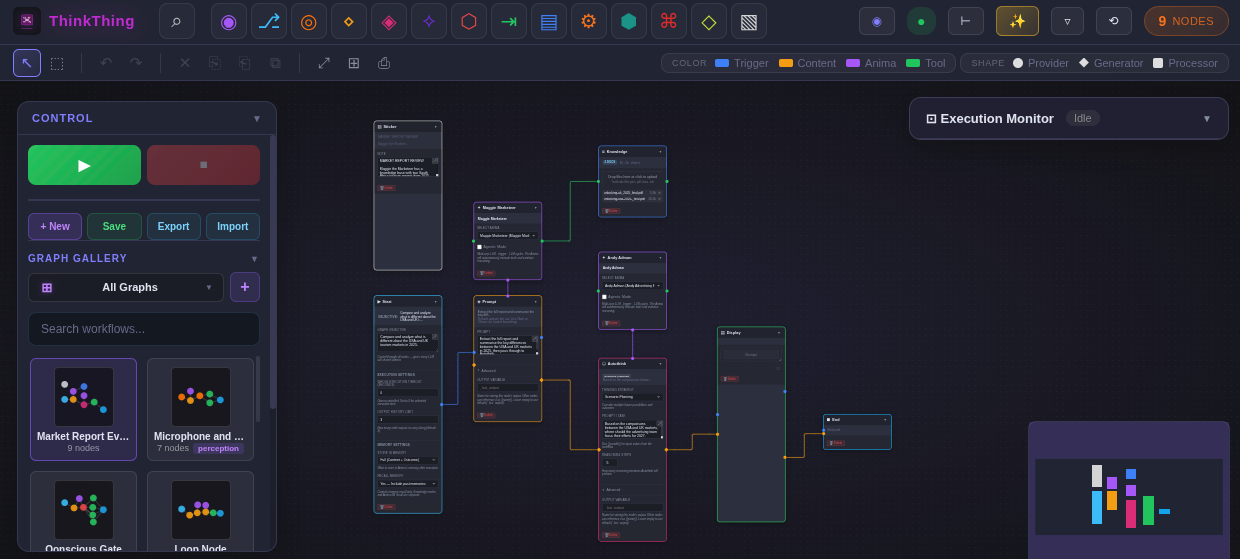Viewport: 1240px width, 559px height.
Task: Click the copy icon in edit toolbar
Action: (x=215, y=63)
